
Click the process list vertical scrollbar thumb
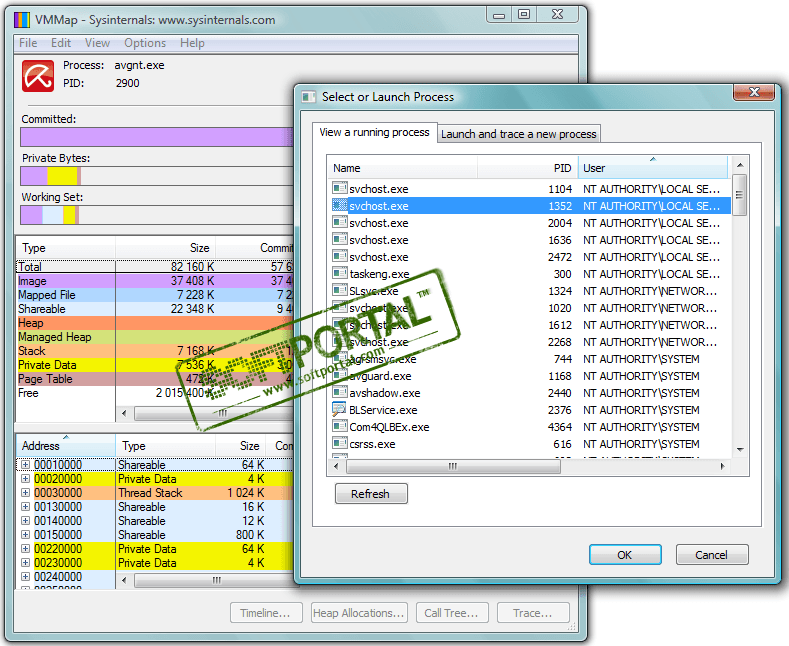[739, 195]
